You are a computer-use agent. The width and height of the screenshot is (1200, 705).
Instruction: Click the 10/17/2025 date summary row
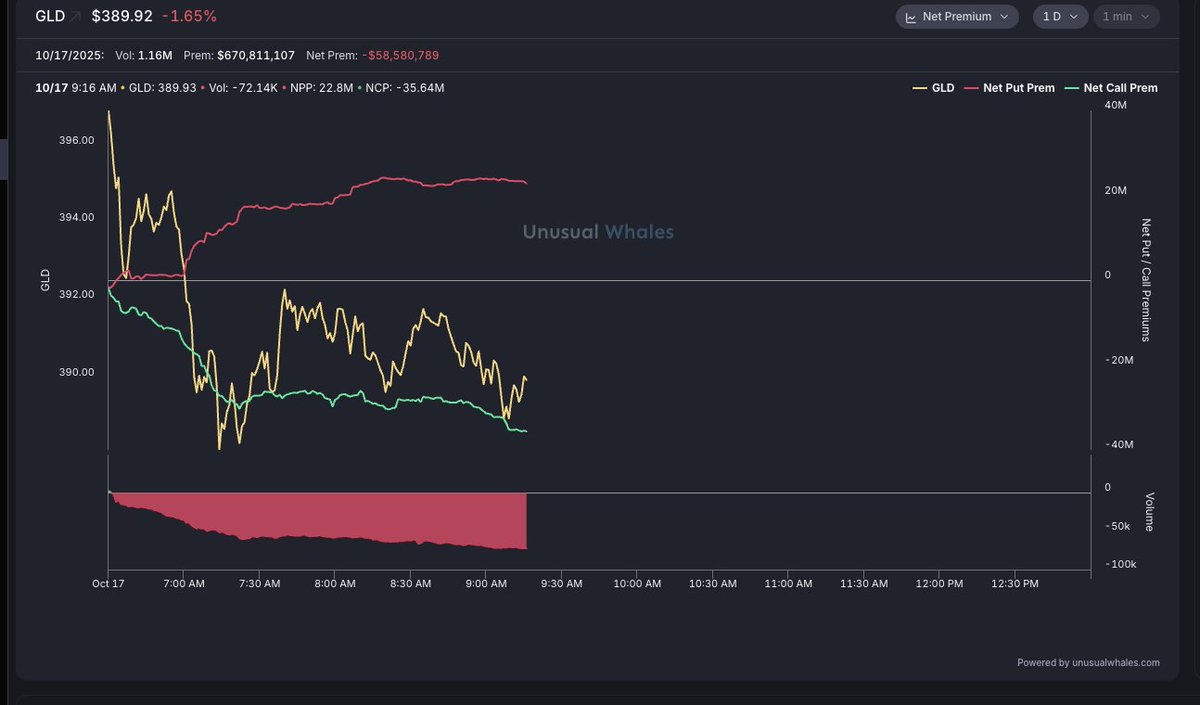(x=72, y=55)
